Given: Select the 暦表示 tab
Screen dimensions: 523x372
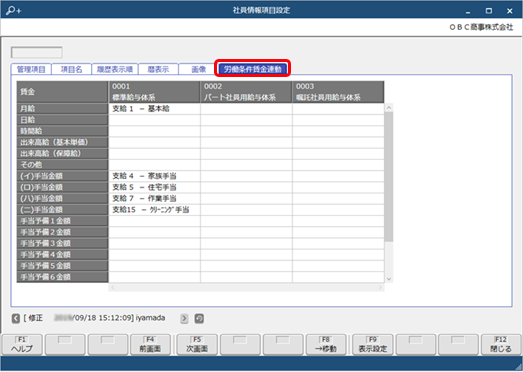Looking at the screenshot, I should coord(158,69).
